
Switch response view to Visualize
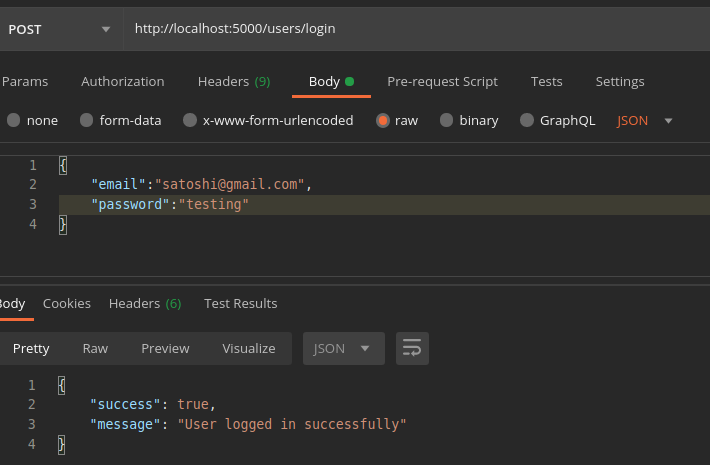coord(248,348)
